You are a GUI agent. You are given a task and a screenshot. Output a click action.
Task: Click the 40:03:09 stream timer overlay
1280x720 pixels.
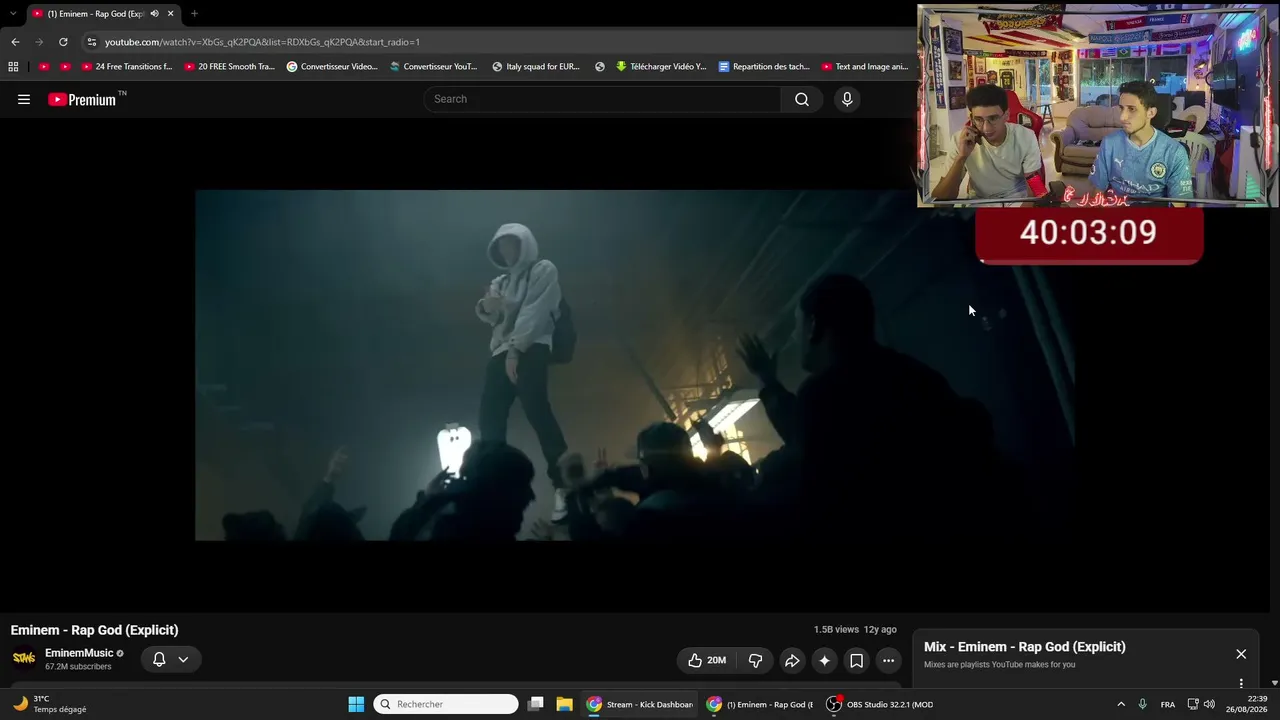coord(1089,234)
